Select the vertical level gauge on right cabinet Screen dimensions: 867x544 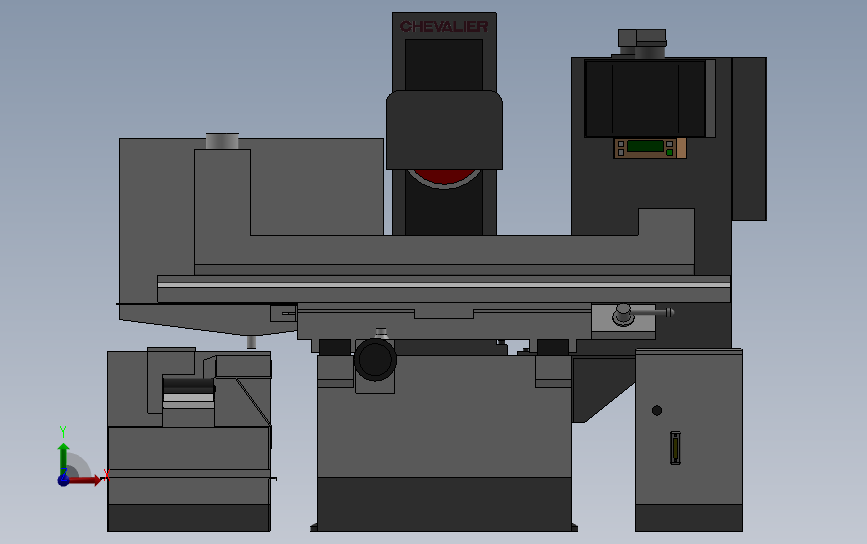pos(675,448)
